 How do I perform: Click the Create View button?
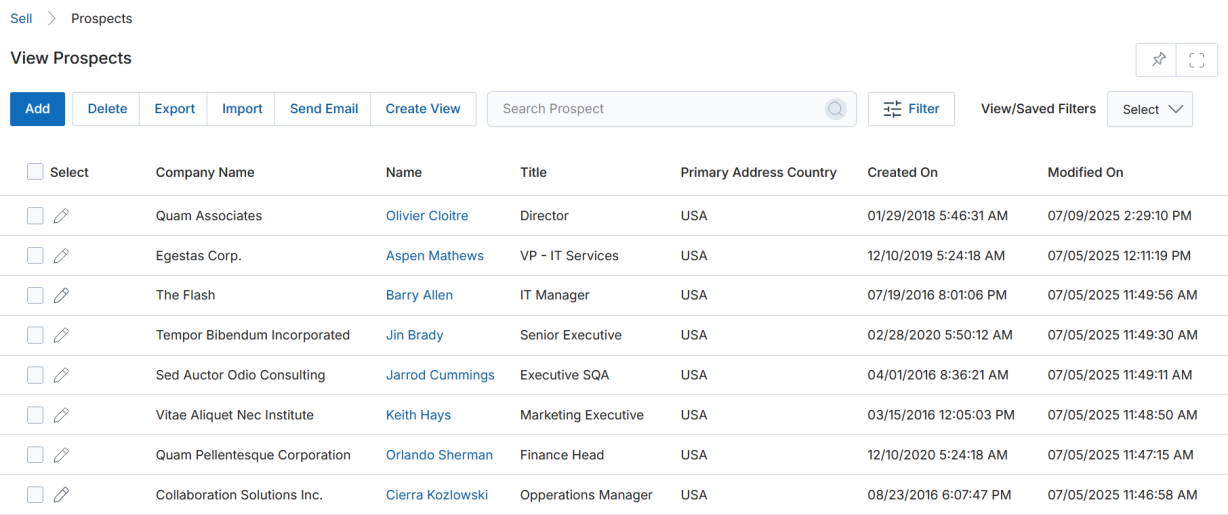423,109
